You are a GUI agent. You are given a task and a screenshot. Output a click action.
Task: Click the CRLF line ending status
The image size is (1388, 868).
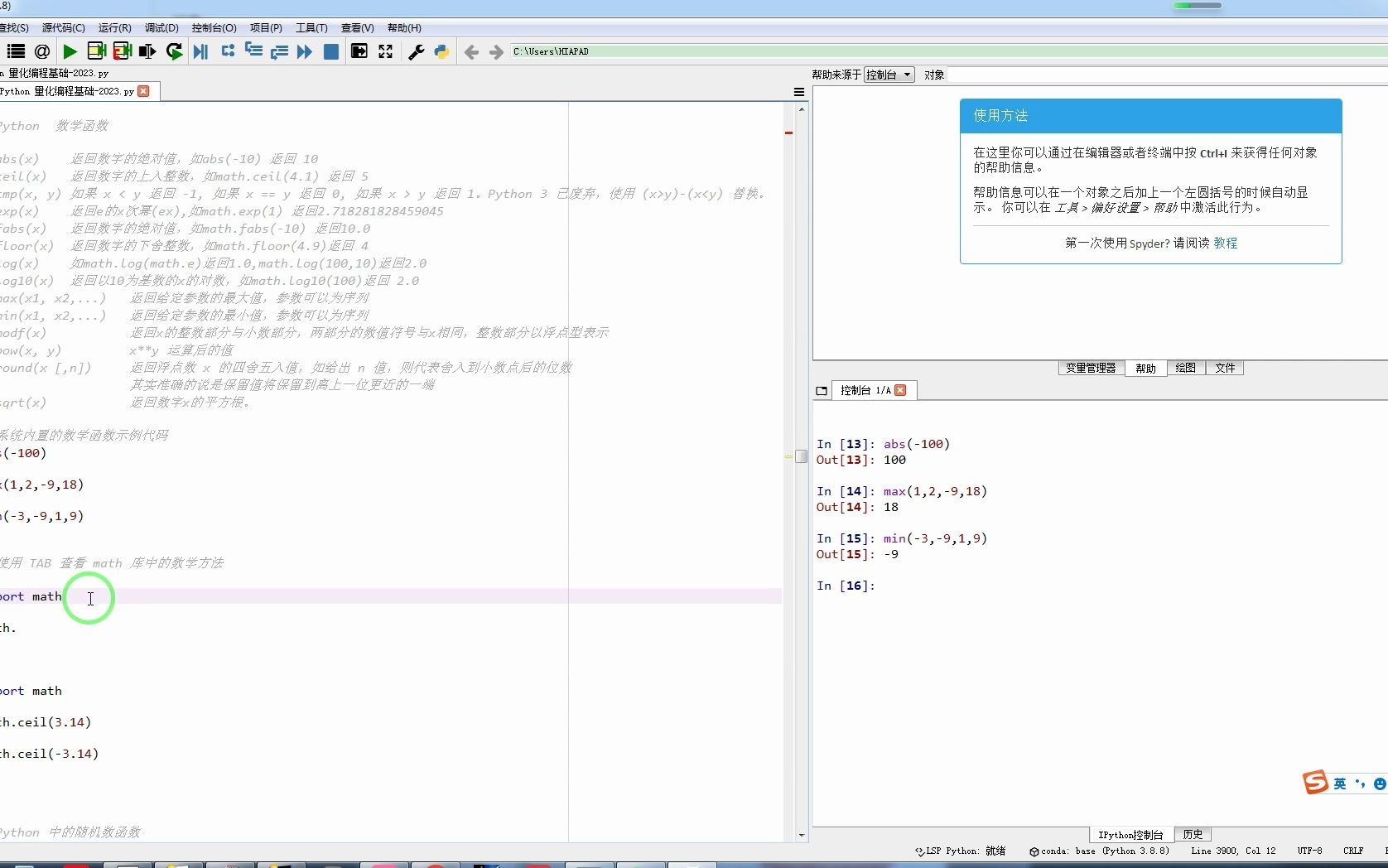pos(1353,851)
